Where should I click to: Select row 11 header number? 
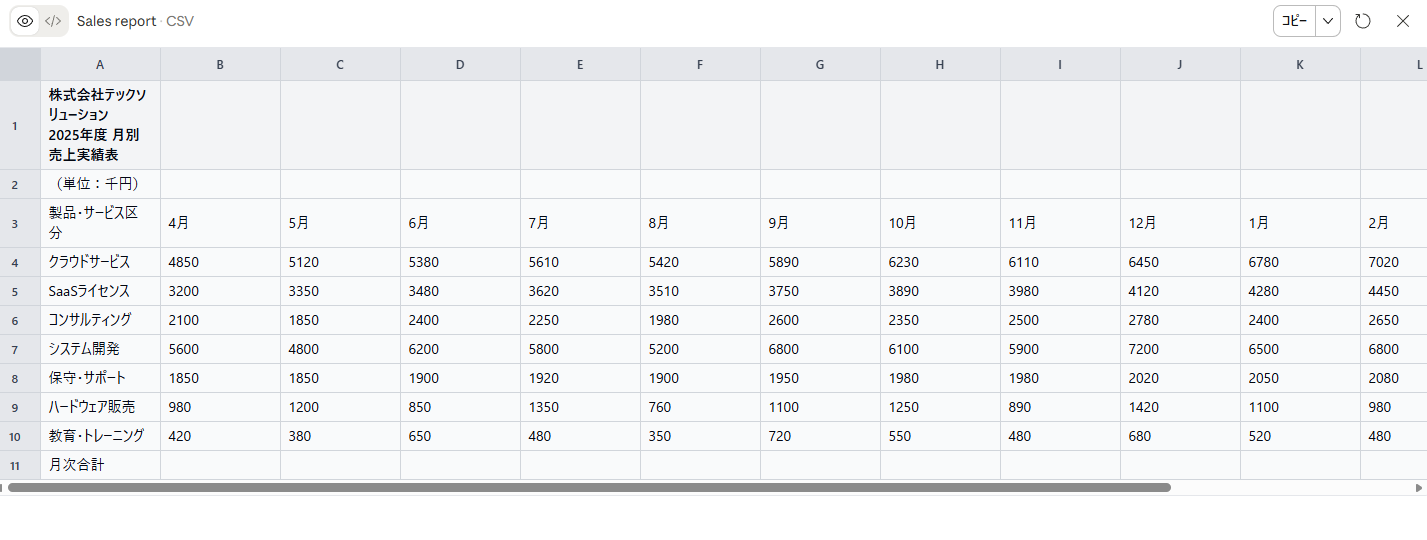15,466
